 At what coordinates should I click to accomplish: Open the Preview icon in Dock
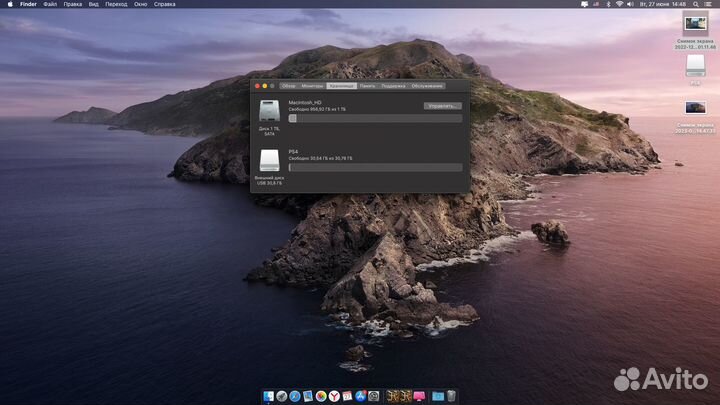[308, 396]
